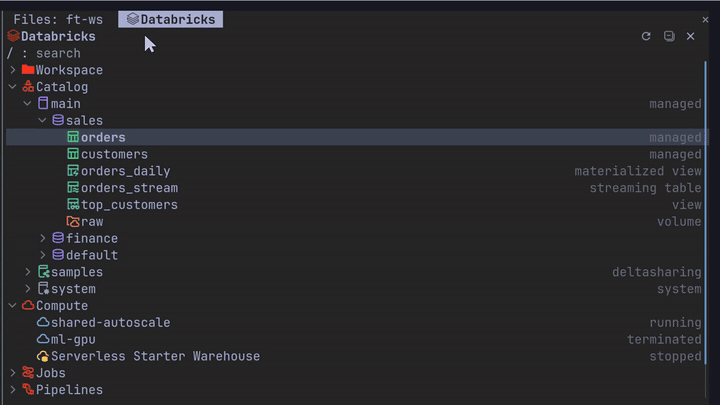This screenshot has width=720, height=405.
Task: Expand the finance schema
Action: (x=43, y=238)
